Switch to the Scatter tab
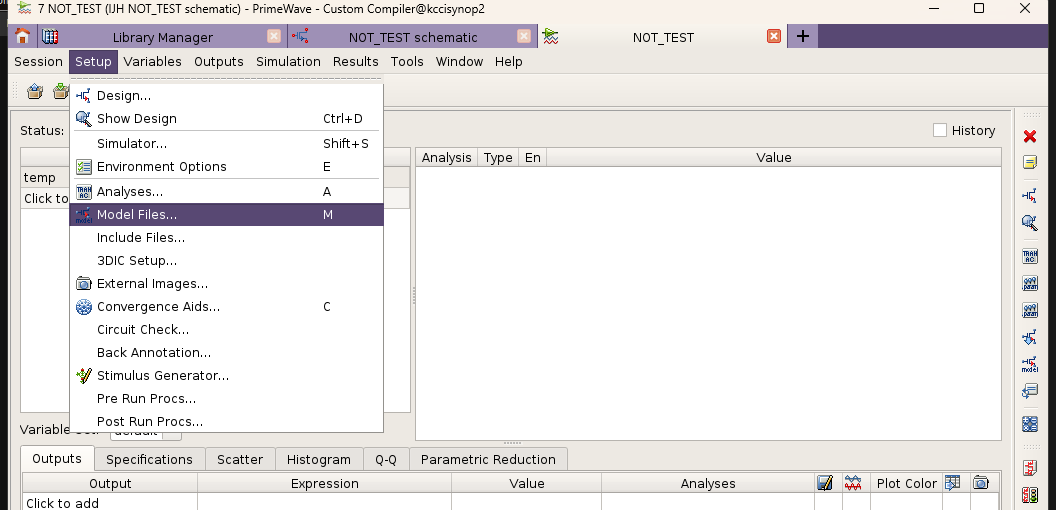Screen dimensions: 1056x510 pyautogui.click(x=240, y=459)
